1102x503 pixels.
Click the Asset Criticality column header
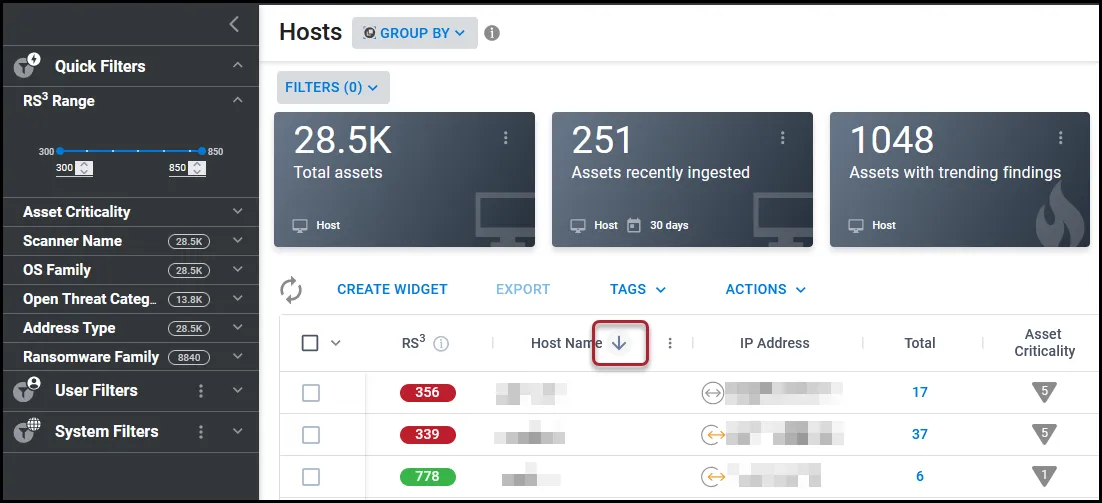coord(1044,343)
